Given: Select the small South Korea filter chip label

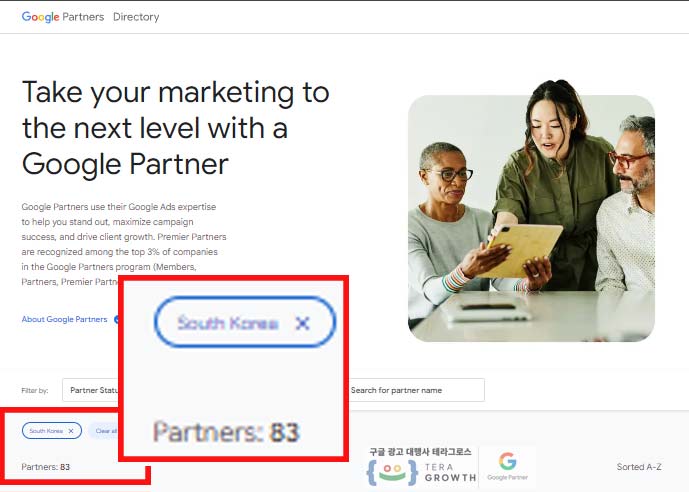Looking at the screenshot, I should (x=46, y=431).
